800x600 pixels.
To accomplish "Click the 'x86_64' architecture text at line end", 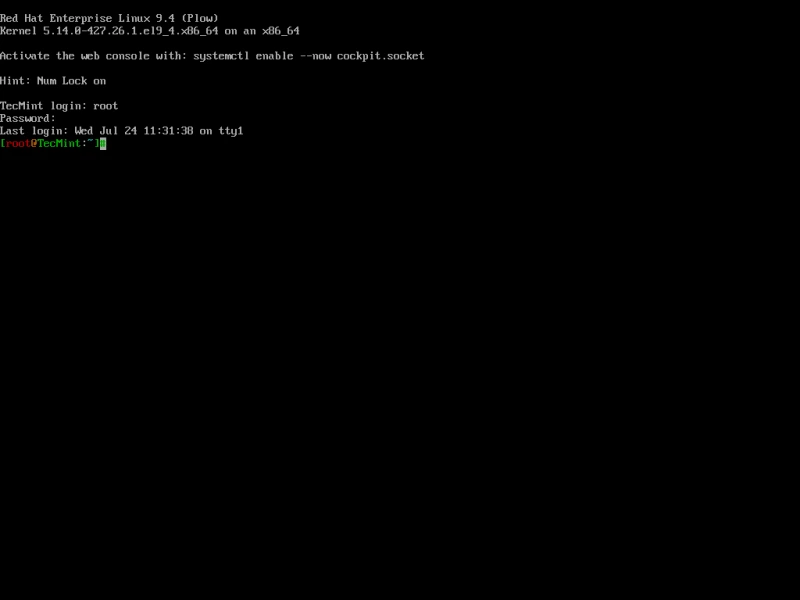I will pyautogui.click(x=281, y=31).
